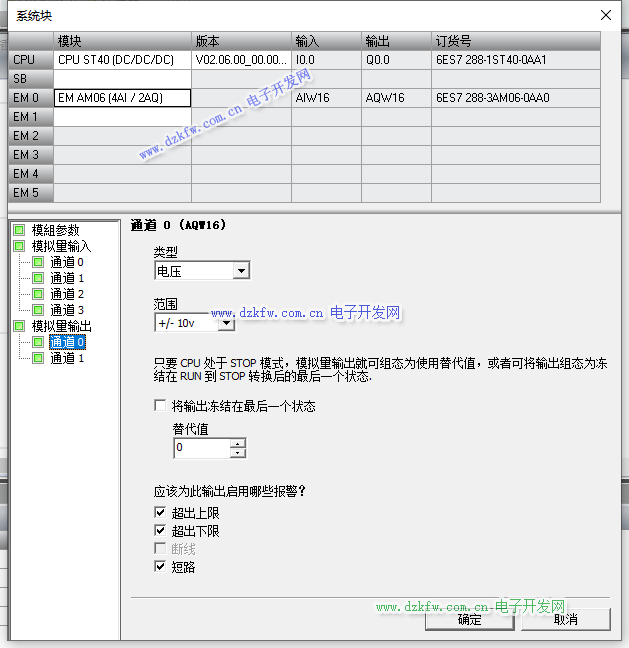Open the 类型 电压 dropdown
Image resolution: width=629 pixels, height=648 pixels.
(x=240, y=271)
